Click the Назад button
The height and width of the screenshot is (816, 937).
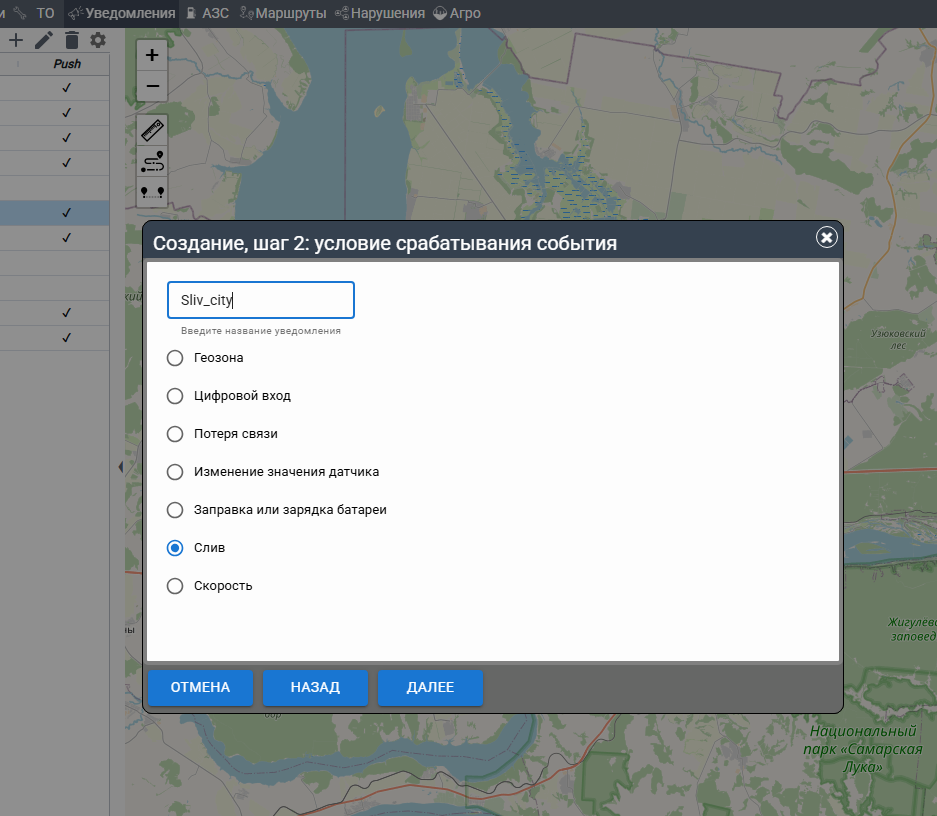(315, 687)
